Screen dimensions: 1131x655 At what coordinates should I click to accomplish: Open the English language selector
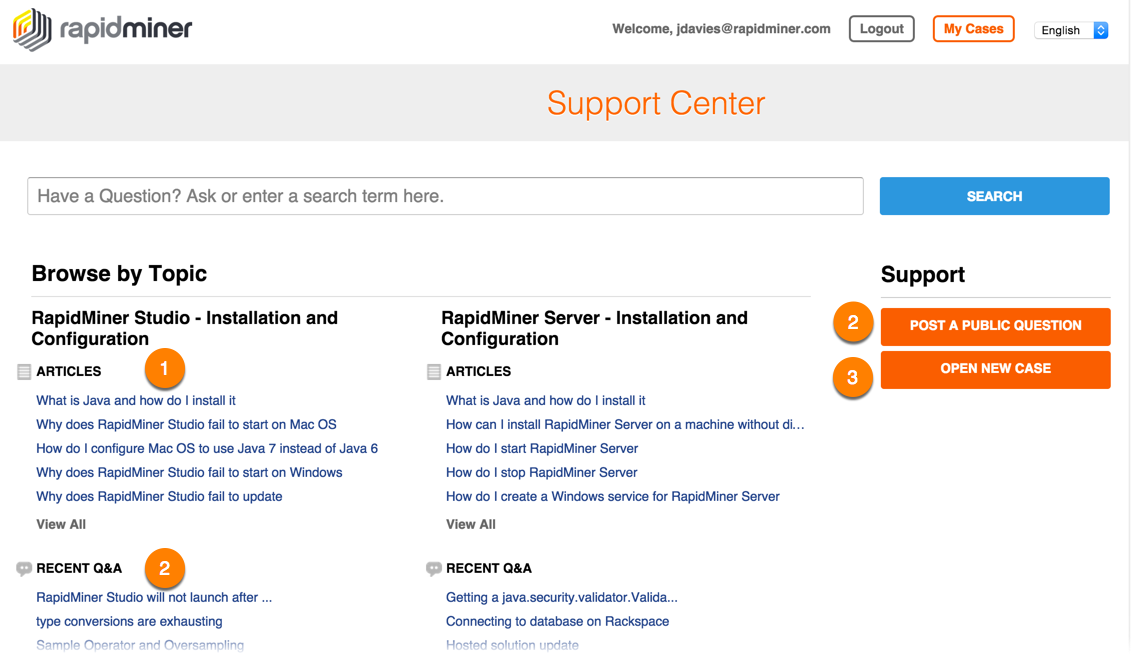(x=1063, y=30)
